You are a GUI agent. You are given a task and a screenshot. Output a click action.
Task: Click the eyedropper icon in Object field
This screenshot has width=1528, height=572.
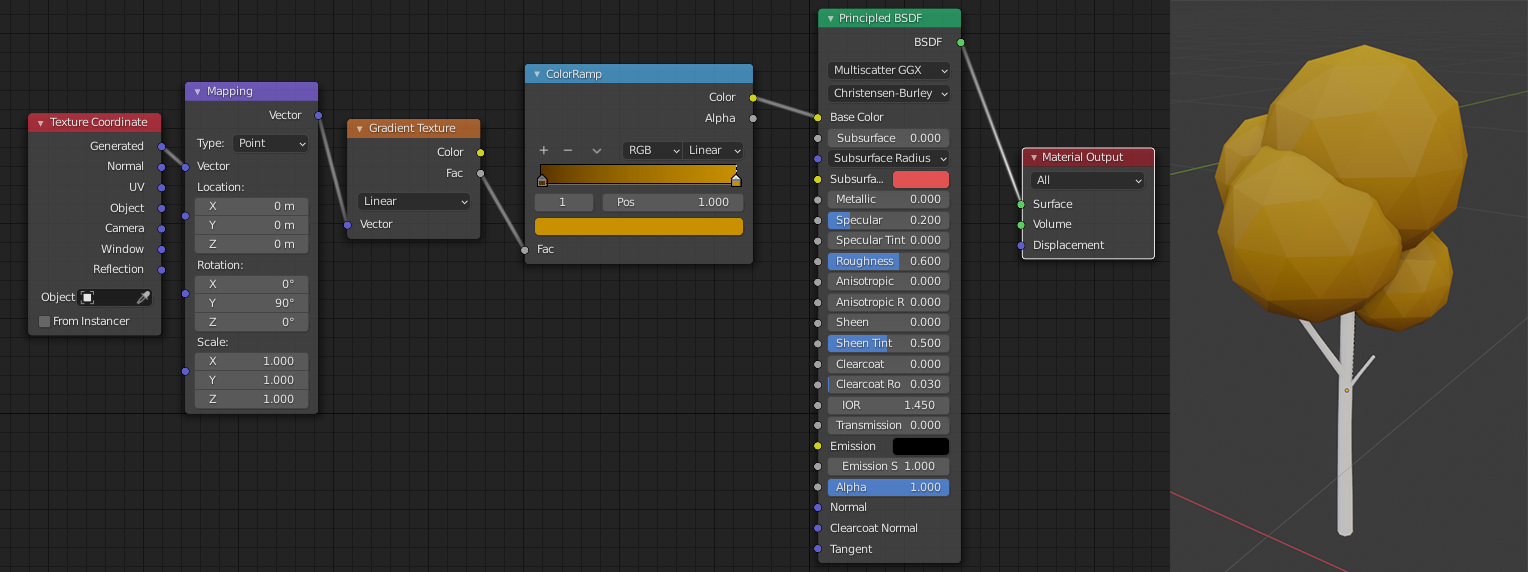click(x=143, y=297)
